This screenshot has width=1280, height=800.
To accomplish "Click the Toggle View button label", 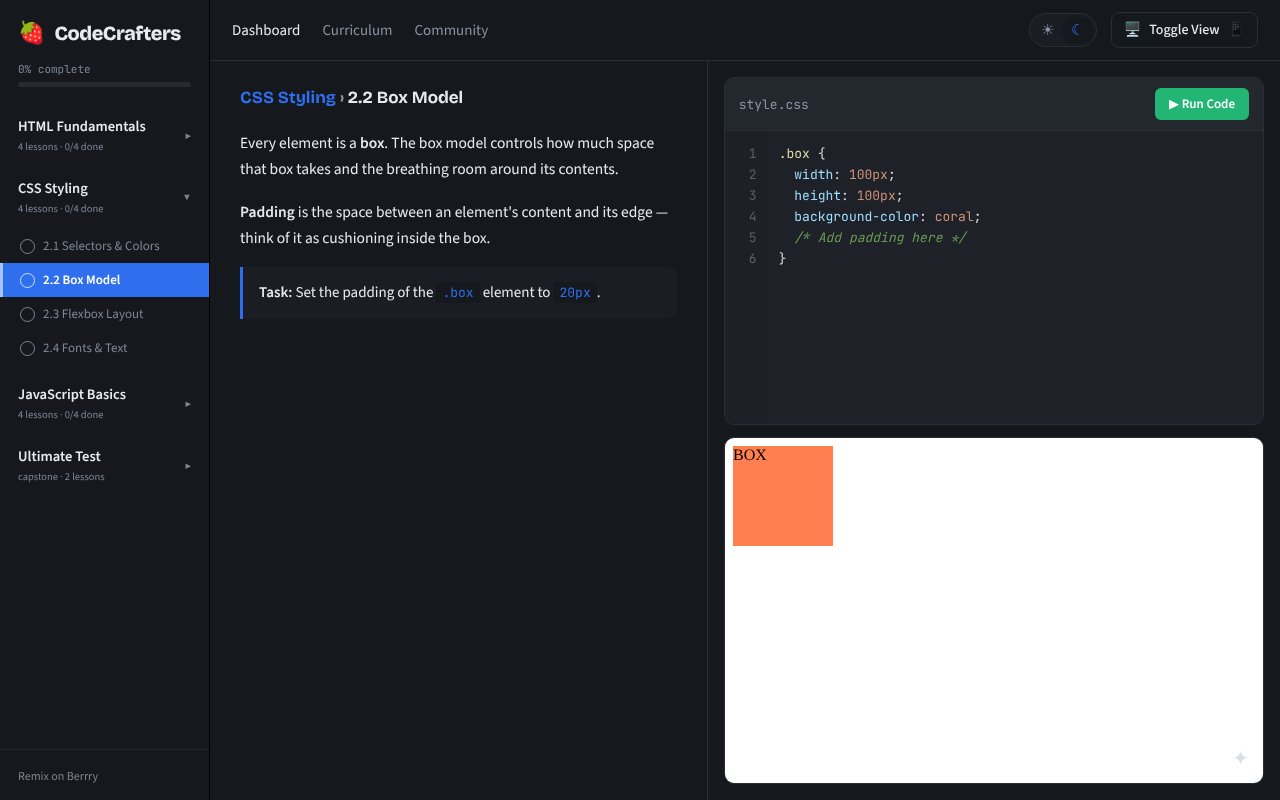I will click(1184, 30).
